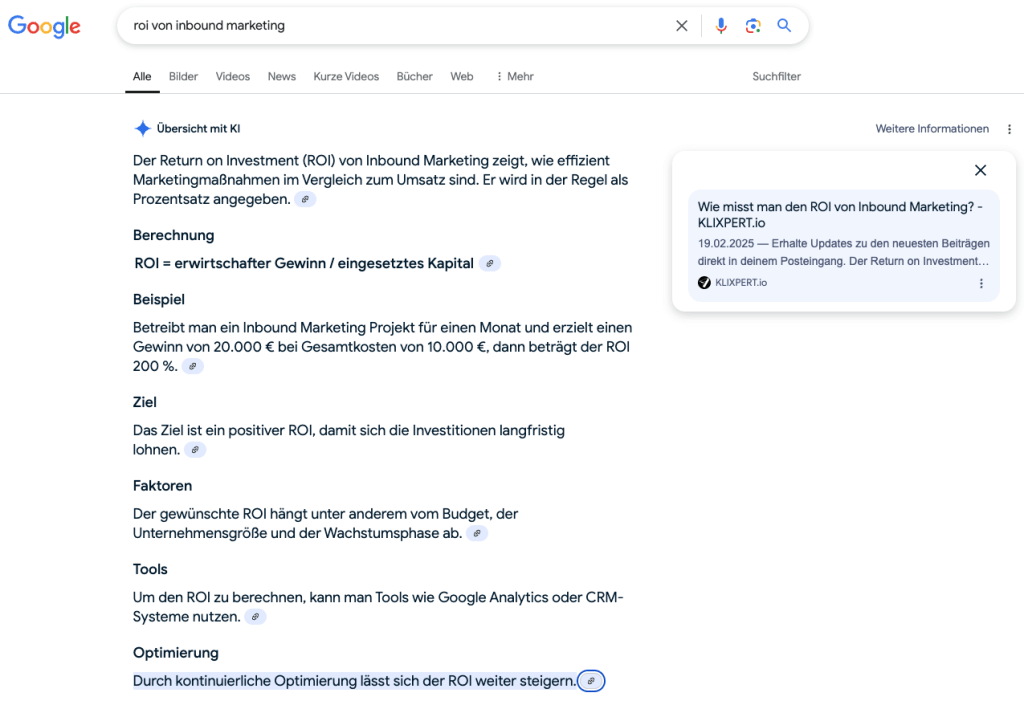The image size is (1024, 705).
Task: Click the Google logo
Action: tap(44, 27)
